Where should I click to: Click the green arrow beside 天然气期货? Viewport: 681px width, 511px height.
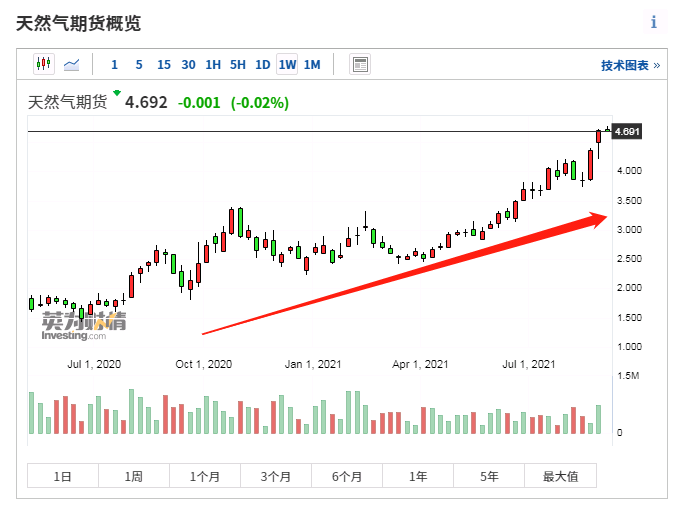(117, 93)
